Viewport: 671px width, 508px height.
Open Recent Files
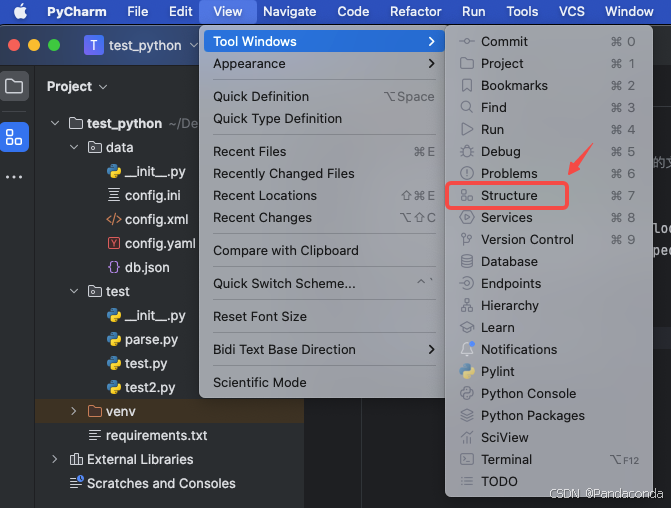pos(324,152)
